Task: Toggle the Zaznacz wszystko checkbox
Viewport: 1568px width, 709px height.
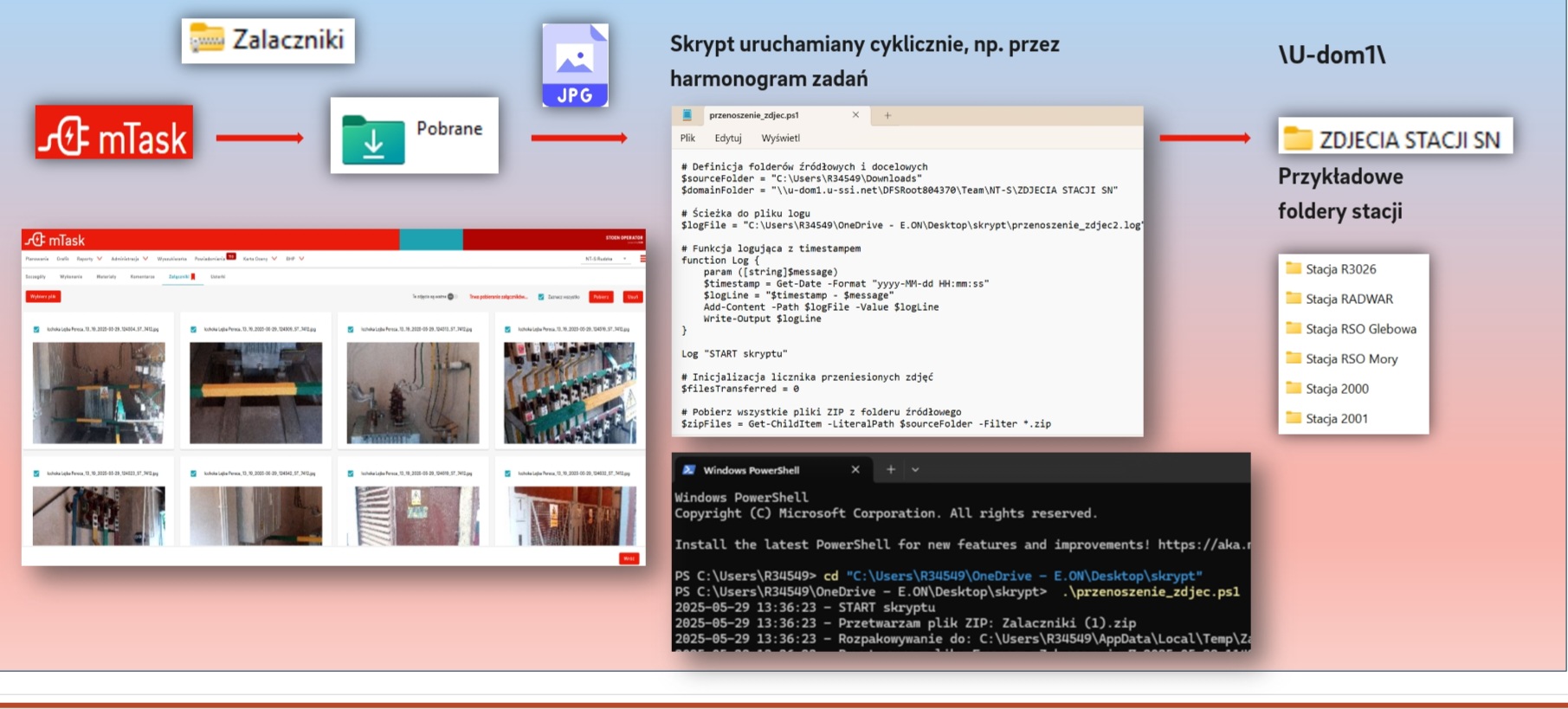Action: (x=541, y=297)
